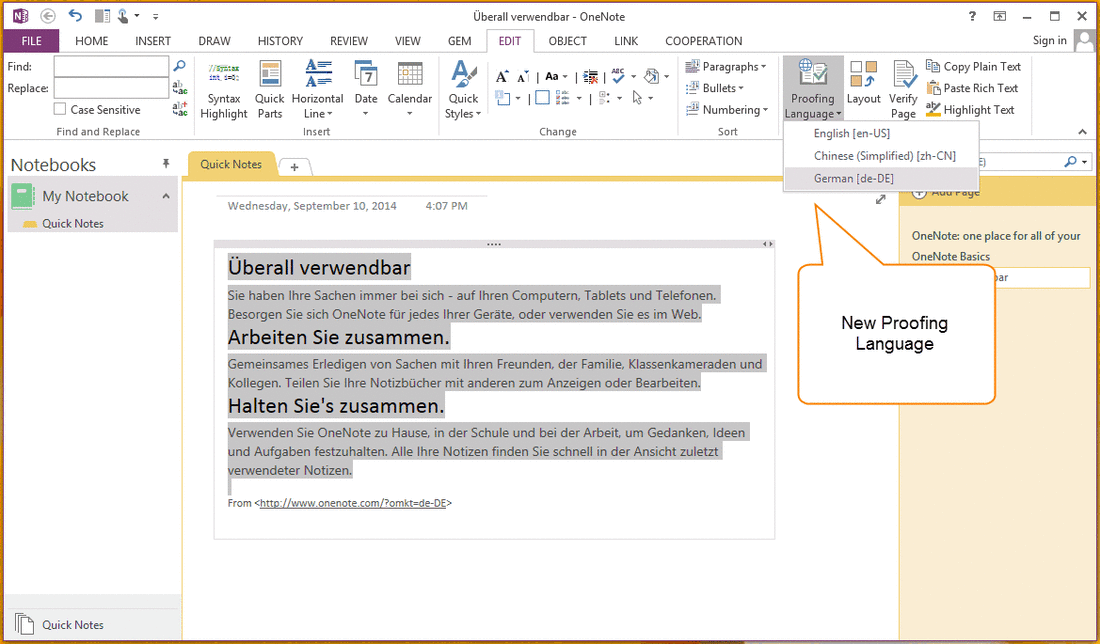This screenshot has width=1100, height=644.
Task: Open Quick Notes at bottom of Notebooks pane
Action: 72,624
